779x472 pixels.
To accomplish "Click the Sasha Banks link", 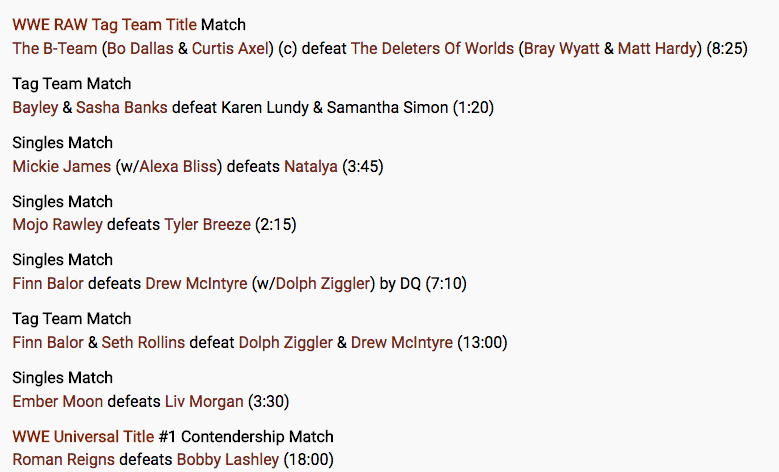I will [x=122, y=108].
